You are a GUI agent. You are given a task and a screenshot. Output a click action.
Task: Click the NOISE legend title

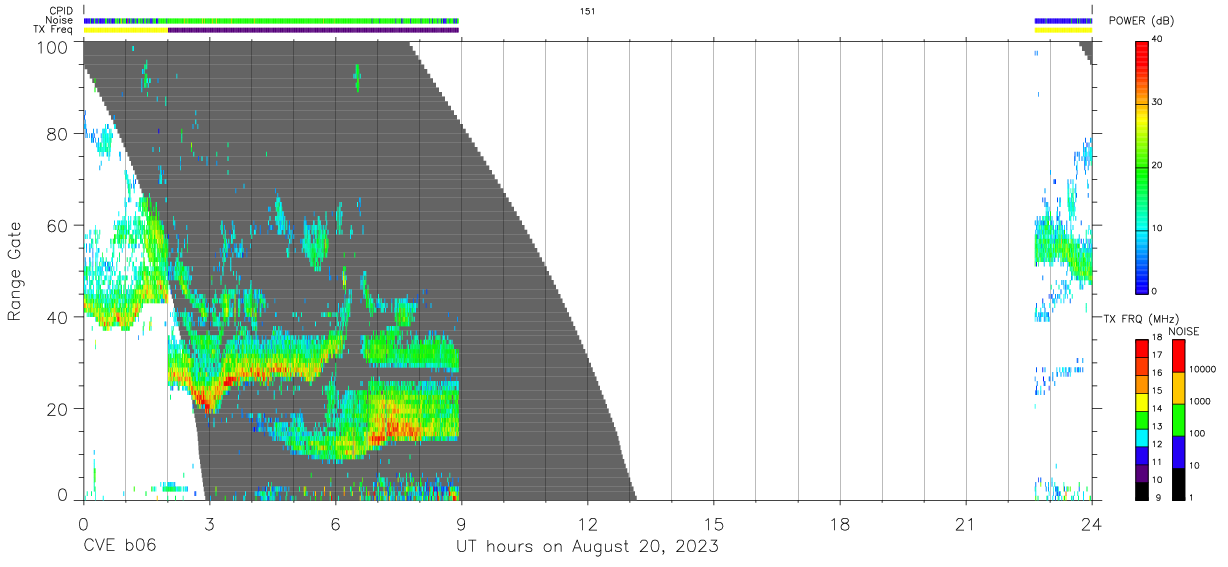pyautogui.click(x=1184, y=331)
